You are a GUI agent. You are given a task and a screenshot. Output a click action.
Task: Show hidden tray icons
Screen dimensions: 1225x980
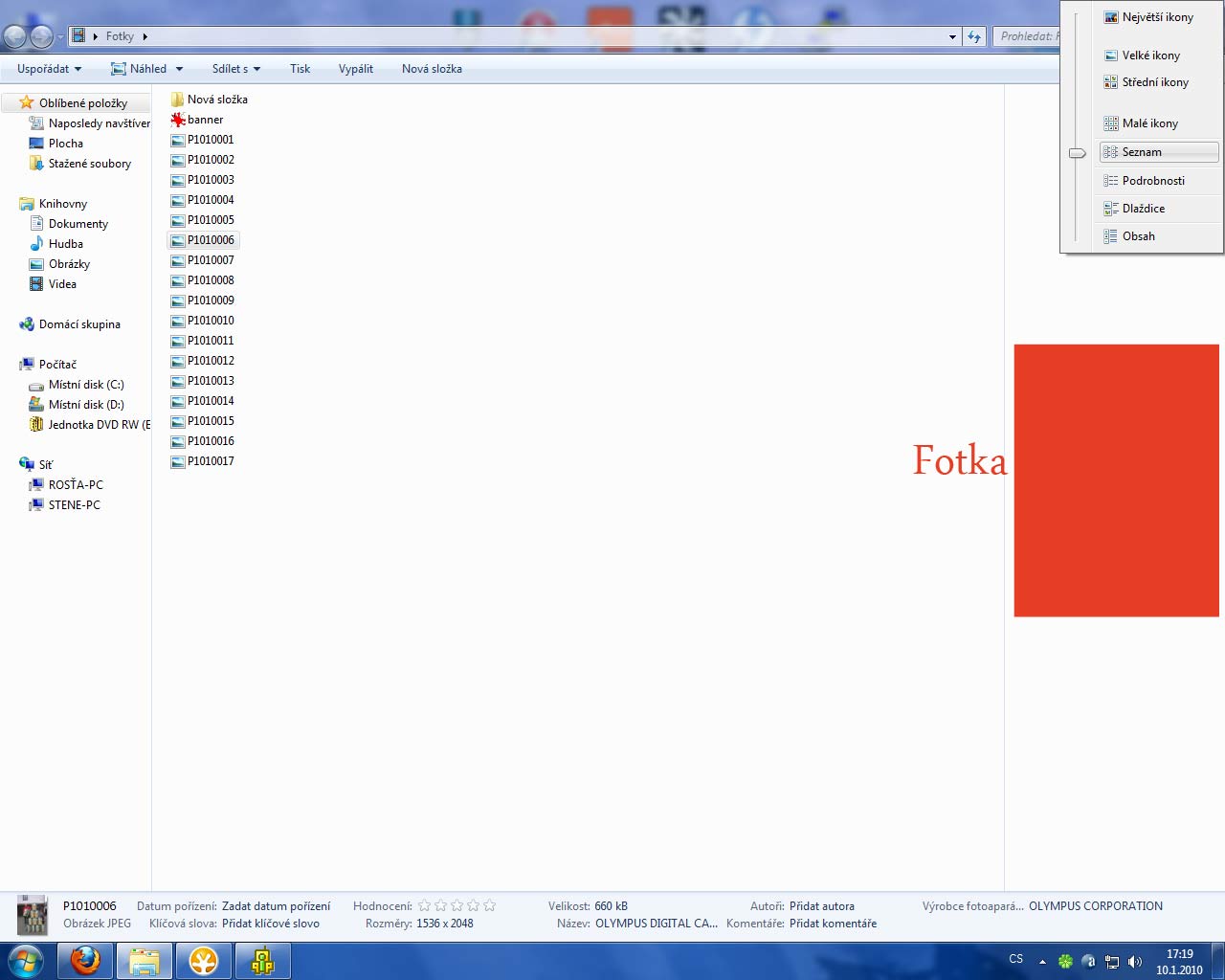coord(1042,962)
